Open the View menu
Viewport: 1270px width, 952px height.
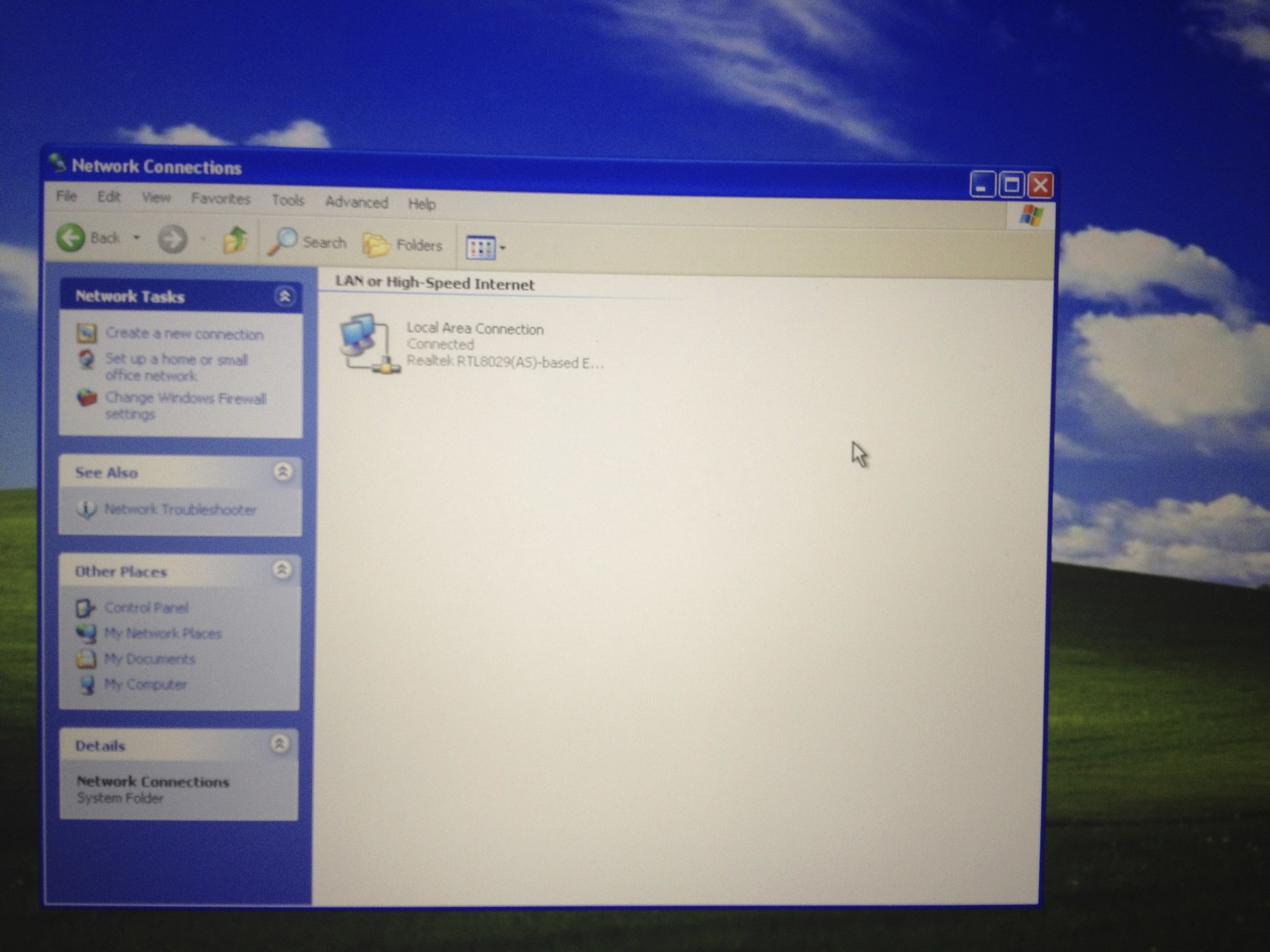pyautogui.click(x=156, y=198)
